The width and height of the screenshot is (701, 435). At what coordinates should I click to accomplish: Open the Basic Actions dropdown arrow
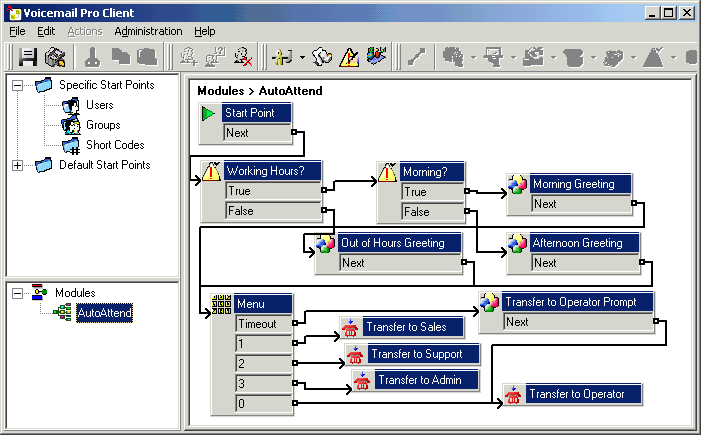(x=473, y=58)
